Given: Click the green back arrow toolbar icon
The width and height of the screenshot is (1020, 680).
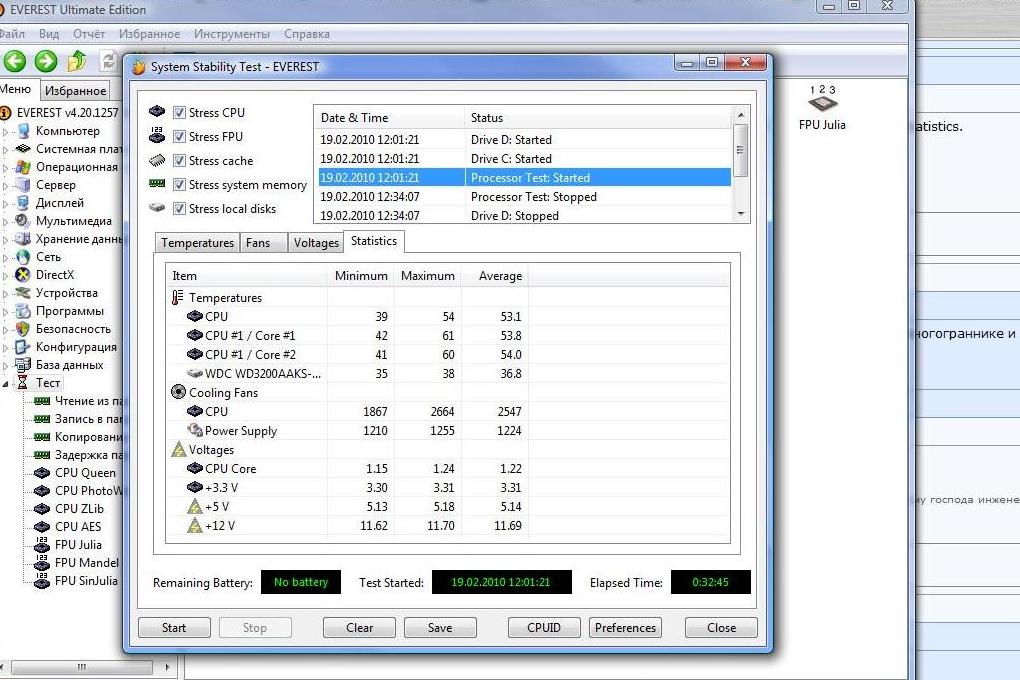Looking at the screenshot, I should pyautogui.click(x=14, y=62).
